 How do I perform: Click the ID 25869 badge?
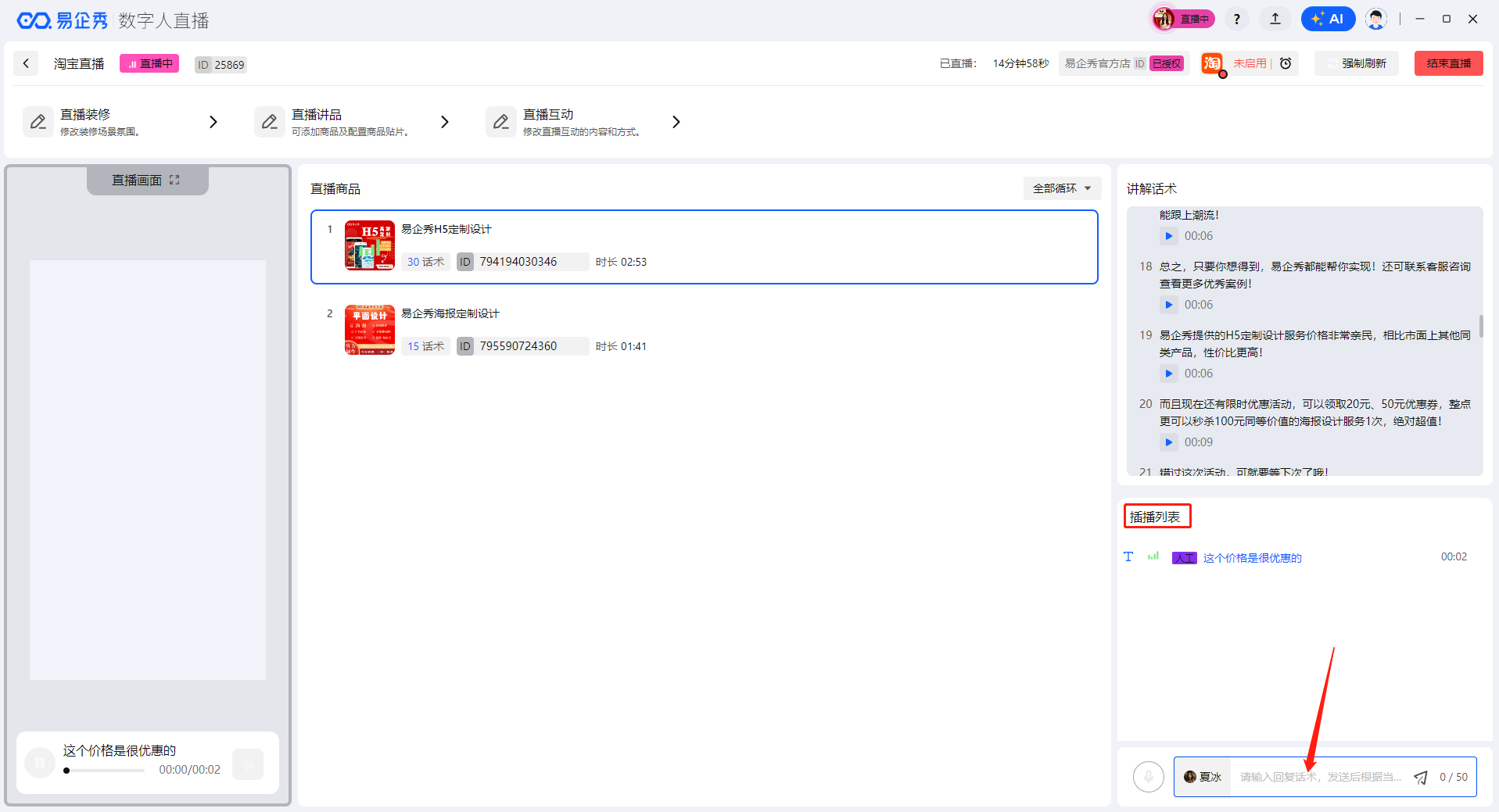click(x=221, y=65)
